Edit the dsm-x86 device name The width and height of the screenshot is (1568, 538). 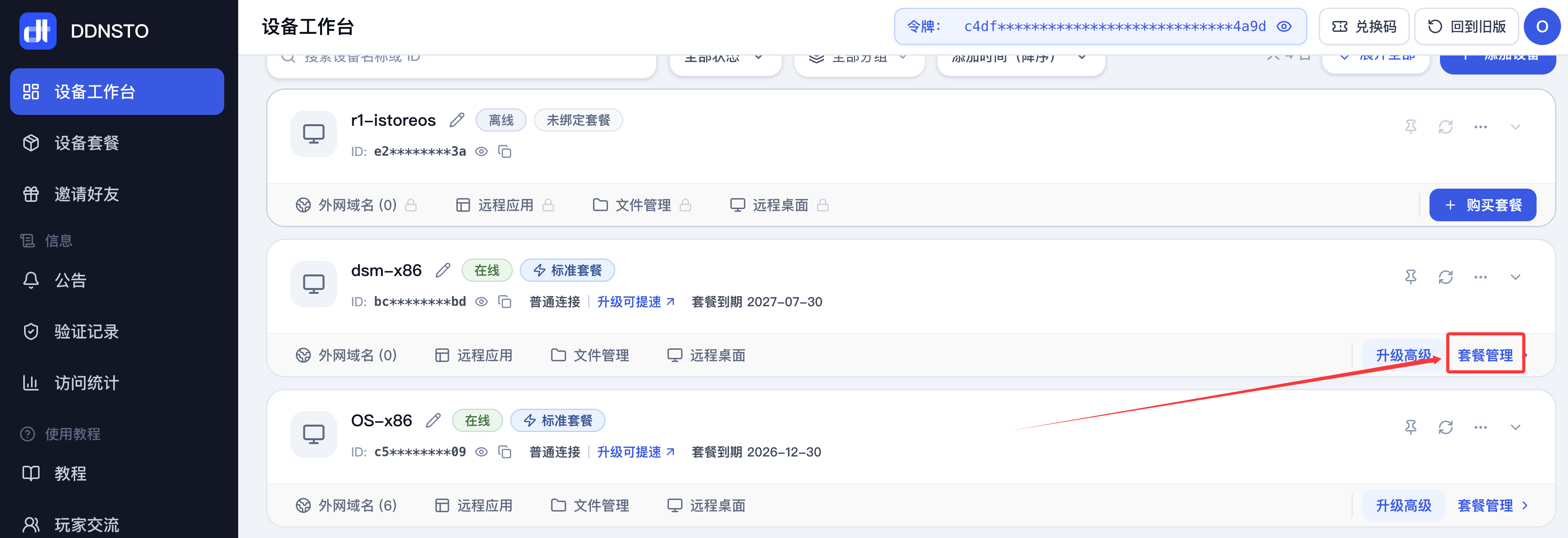pos(443,270)
